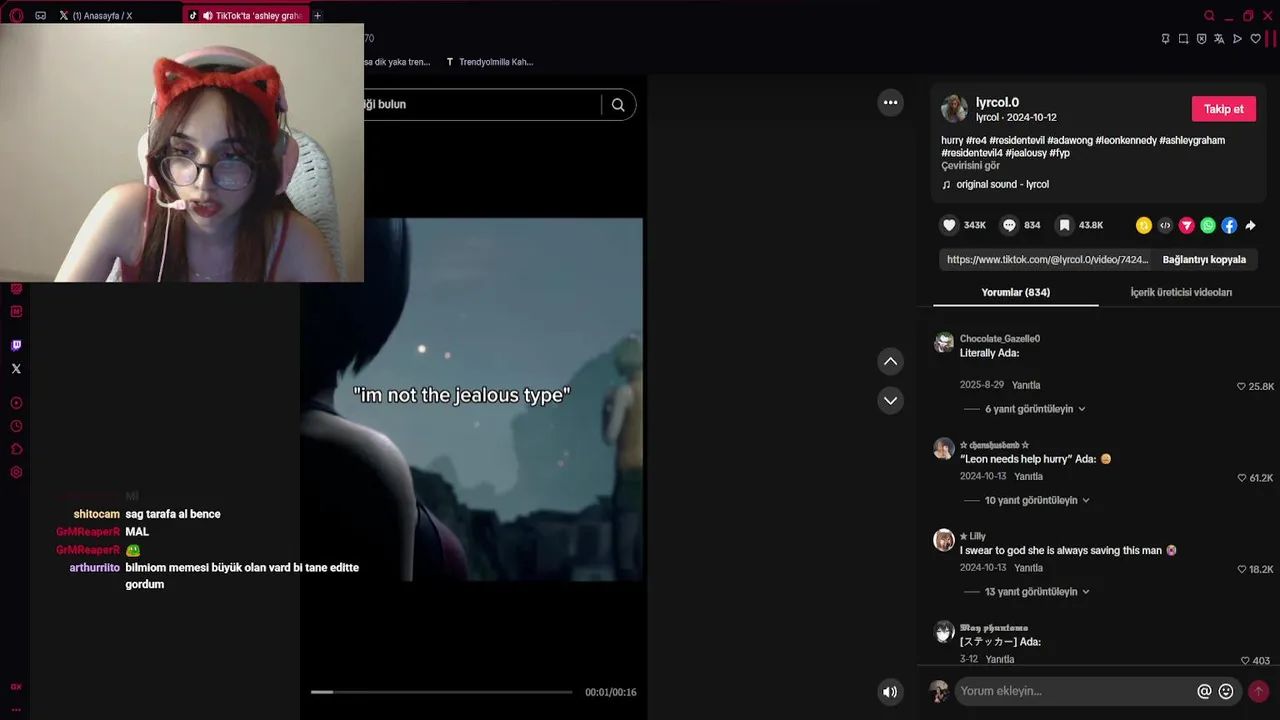Like Lilly's comment heart 18.2K
Screen dimensions: 1280x720
1242,569
